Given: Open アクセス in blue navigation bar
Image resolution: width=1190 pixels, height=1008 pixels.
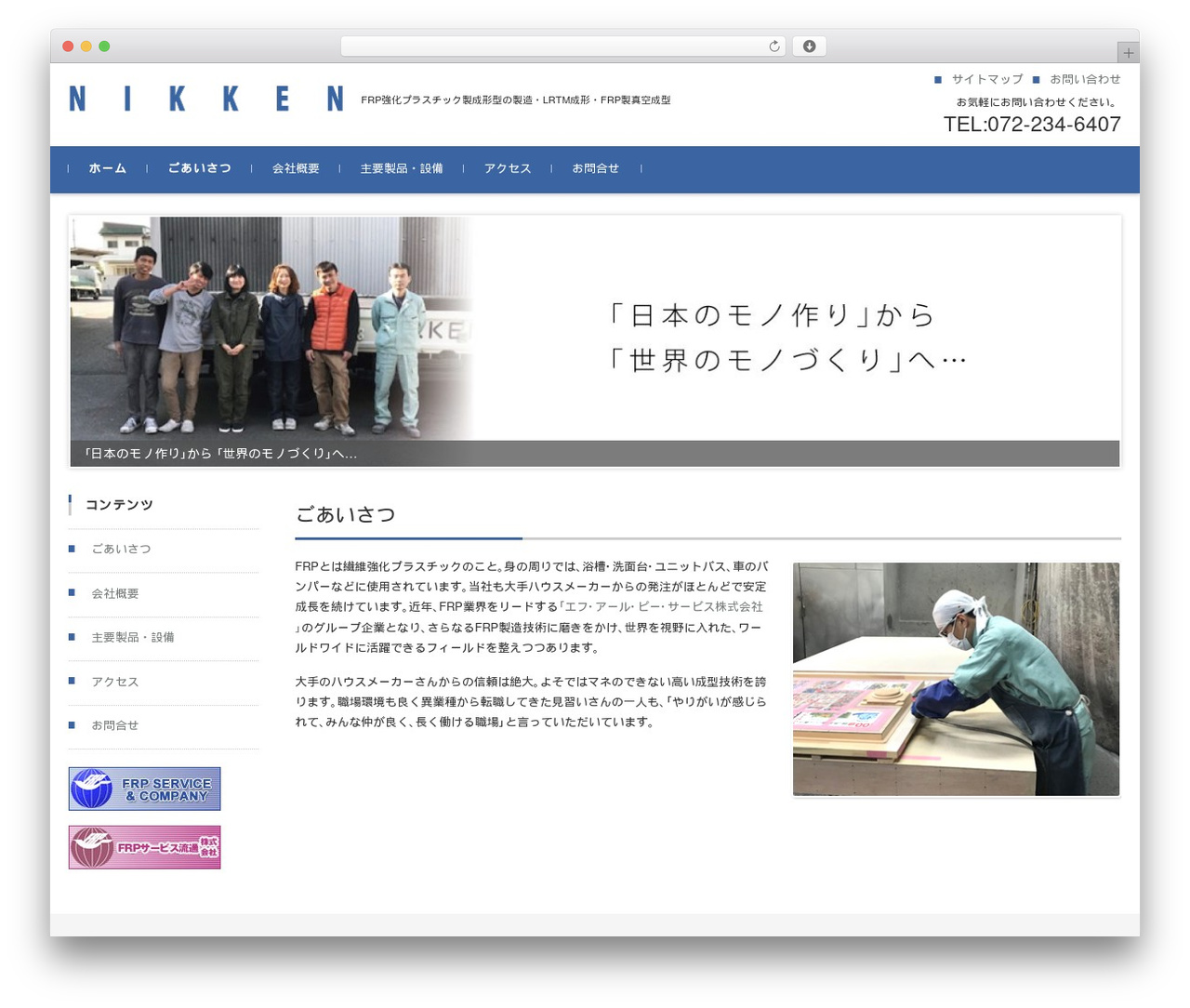Looking at the screenshot, I should [x=508, y=168].
